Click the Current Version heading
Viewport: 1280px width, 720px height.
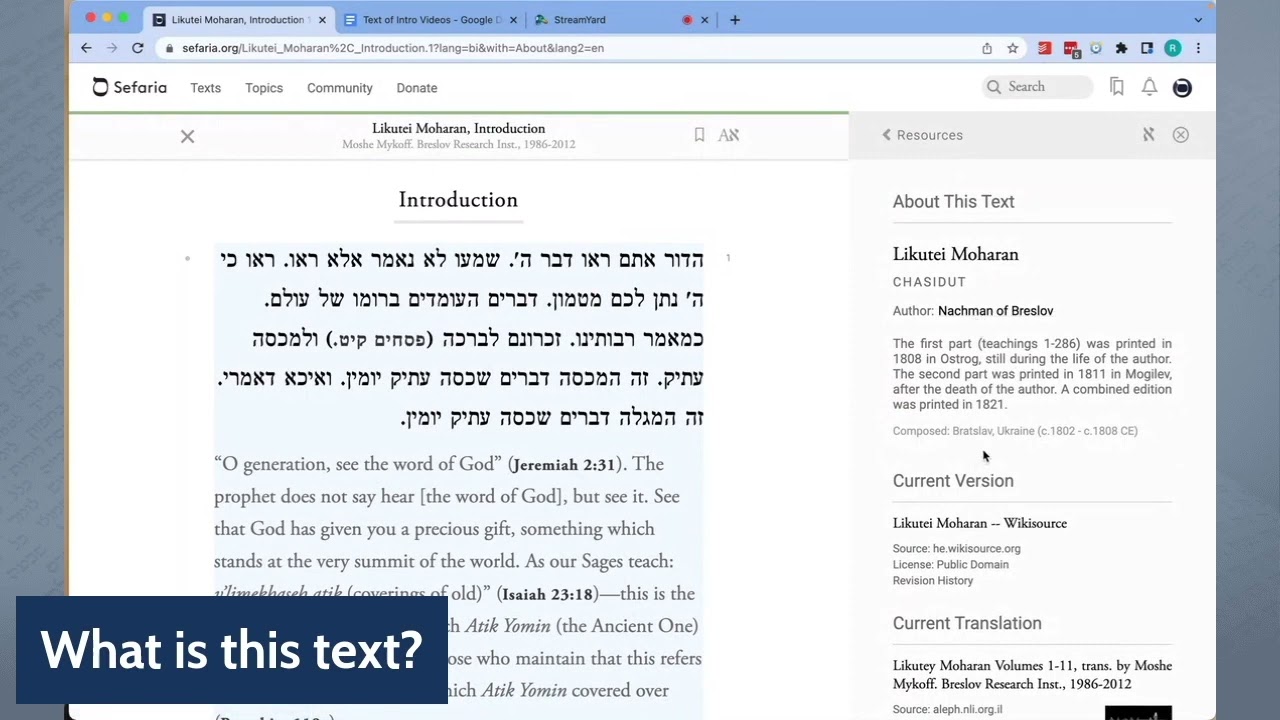pos(953,481)
